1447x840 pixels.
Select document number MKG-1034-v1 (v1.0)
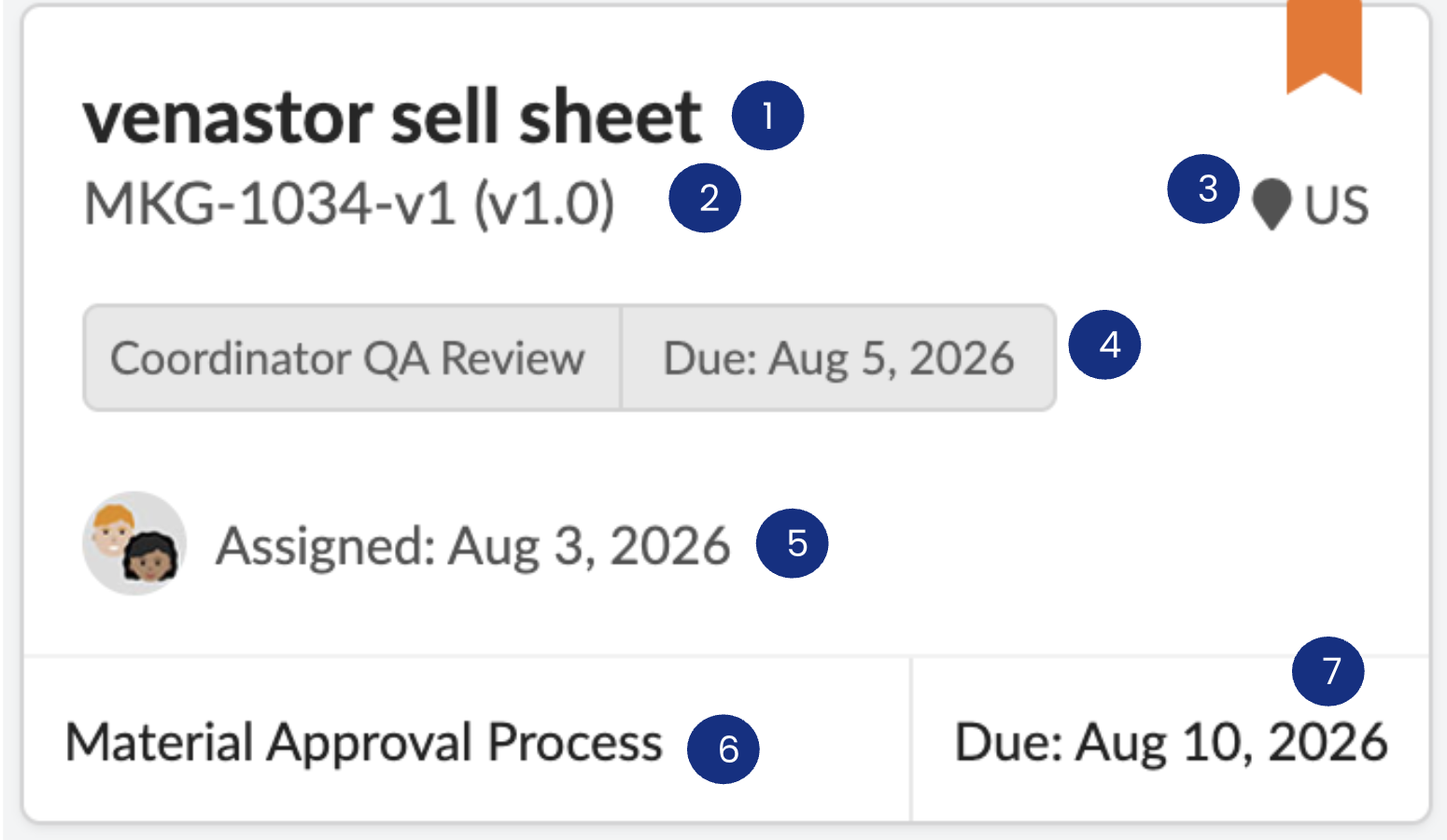[350, 203]
